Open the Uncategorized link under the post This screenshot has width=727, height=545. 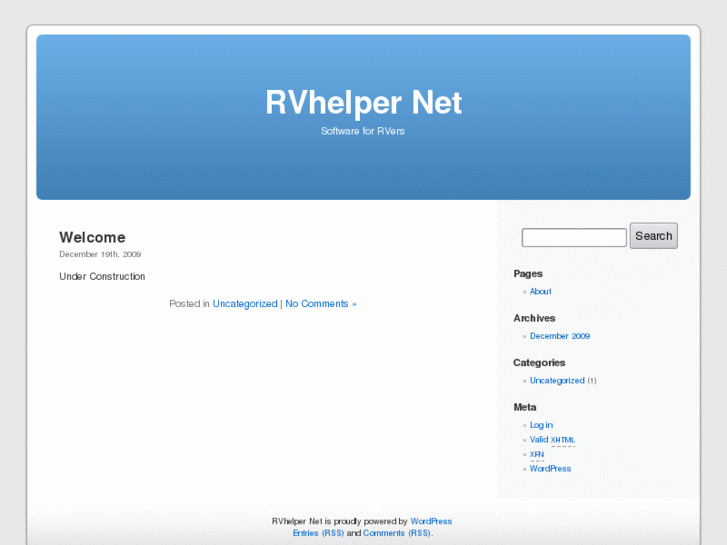(x=245, y=304)
